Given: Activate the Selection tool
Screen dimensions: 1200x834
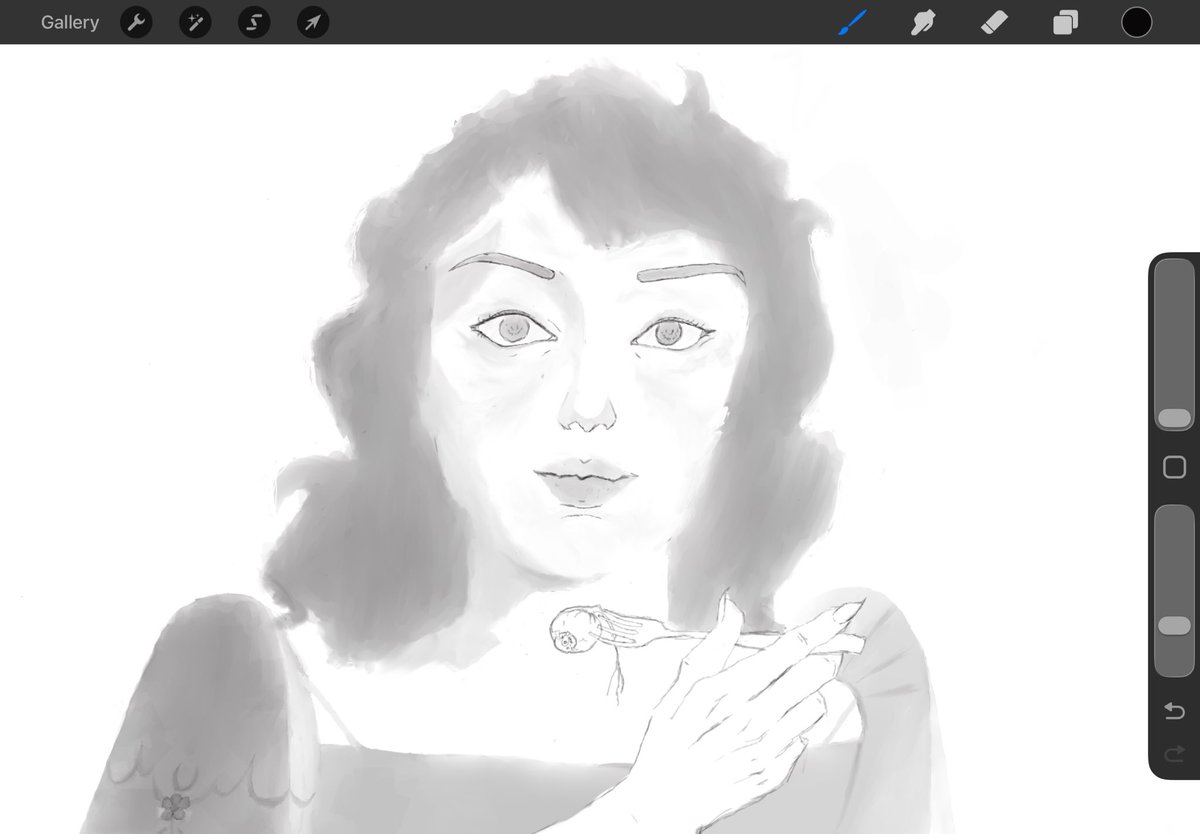Looking at the screenshot, I should pos(254,22).
